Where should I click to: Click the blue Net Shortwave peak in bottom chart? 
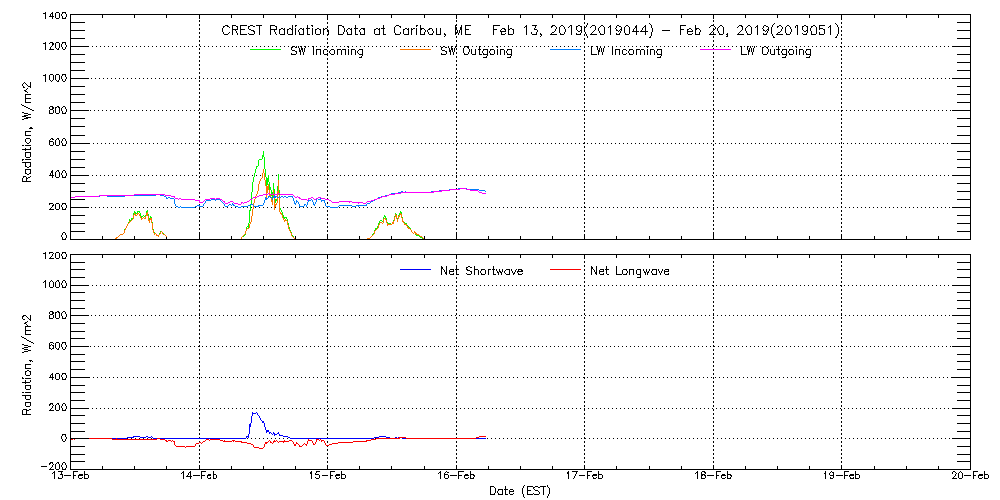(255, 413)
